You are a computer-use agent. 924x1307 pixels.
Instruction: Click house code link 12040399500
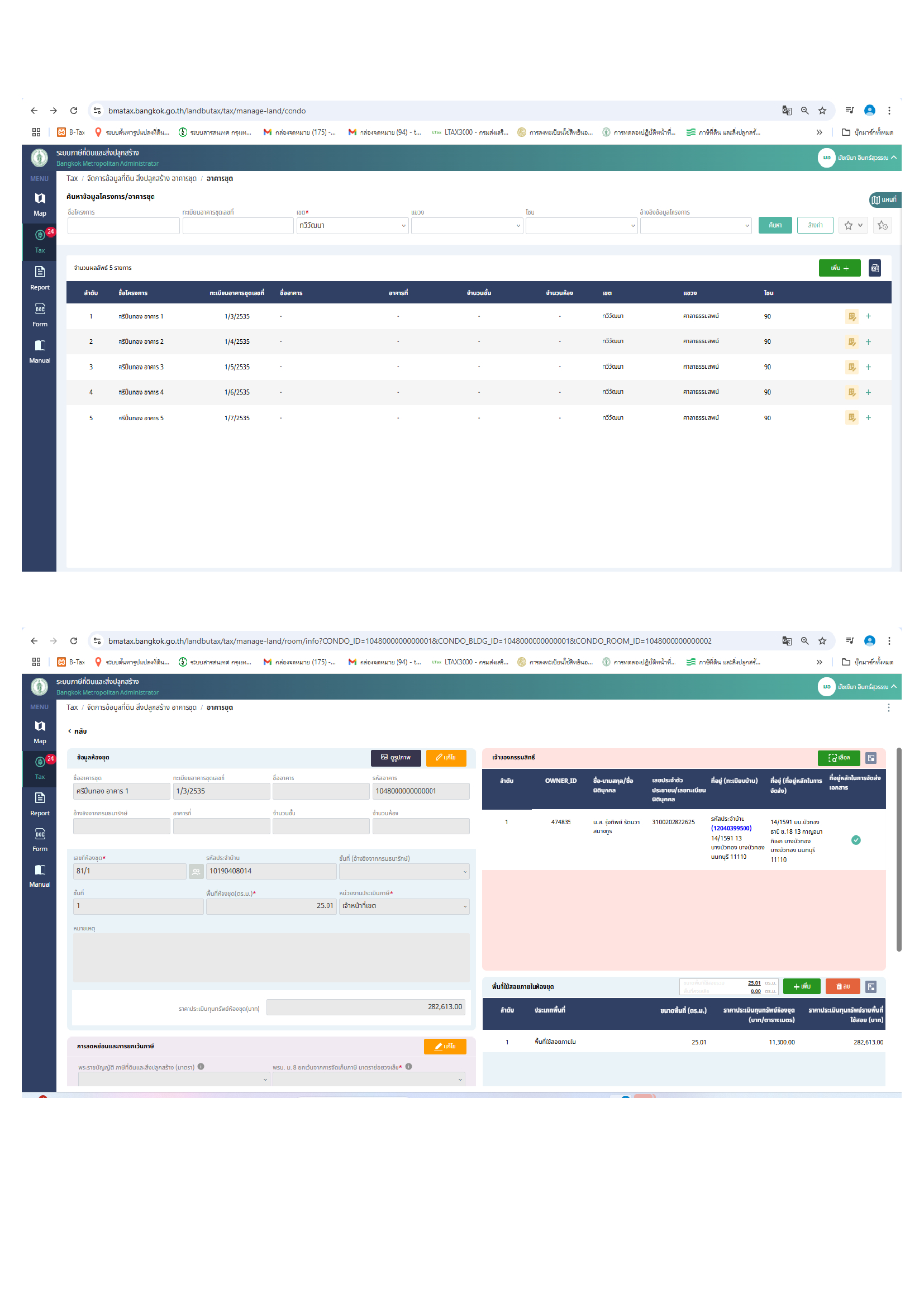click(x=731, y=828)
